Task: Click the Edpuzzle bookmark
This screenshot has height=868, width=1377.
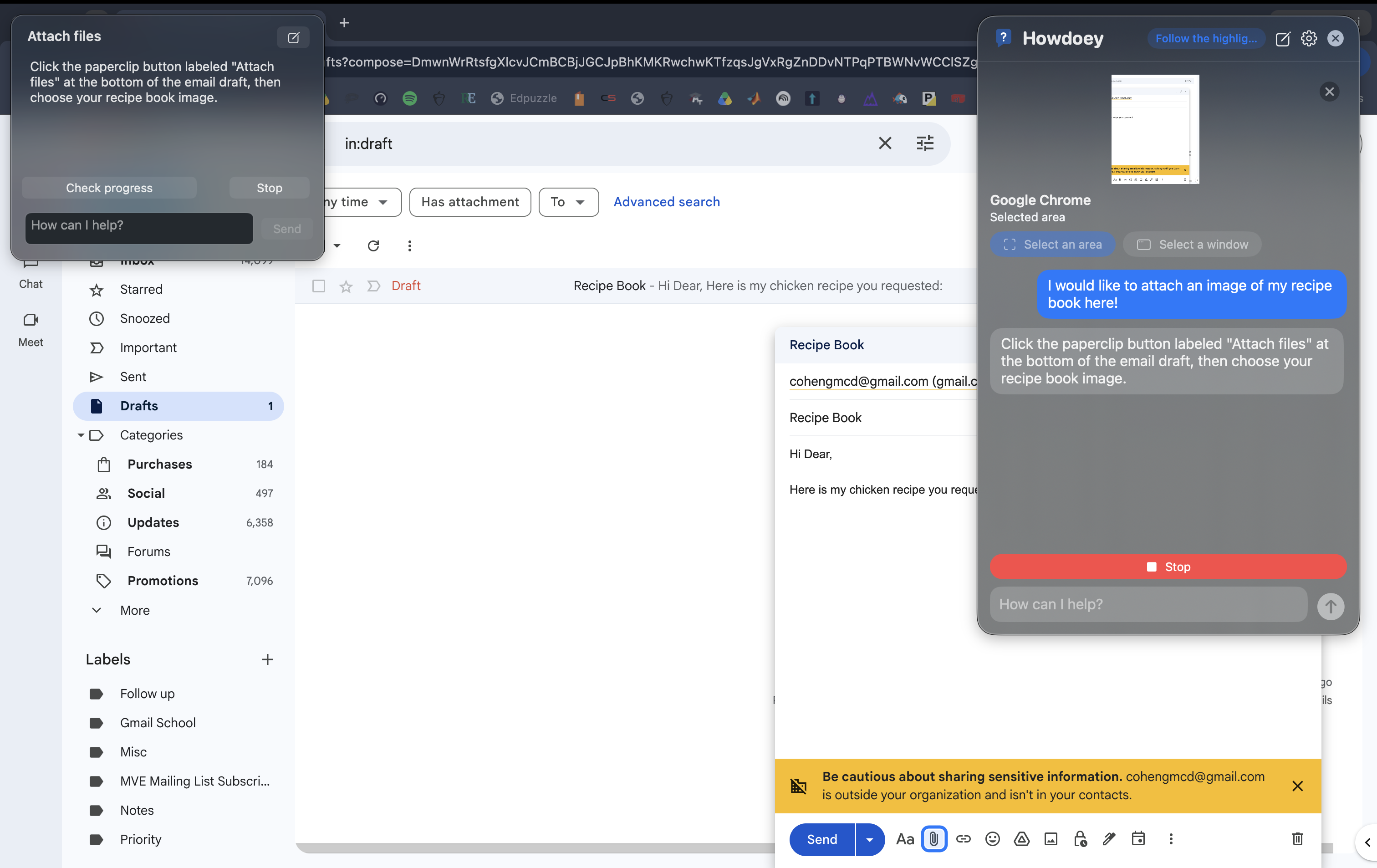Action: pyautogui.click(x=523, y=98)
